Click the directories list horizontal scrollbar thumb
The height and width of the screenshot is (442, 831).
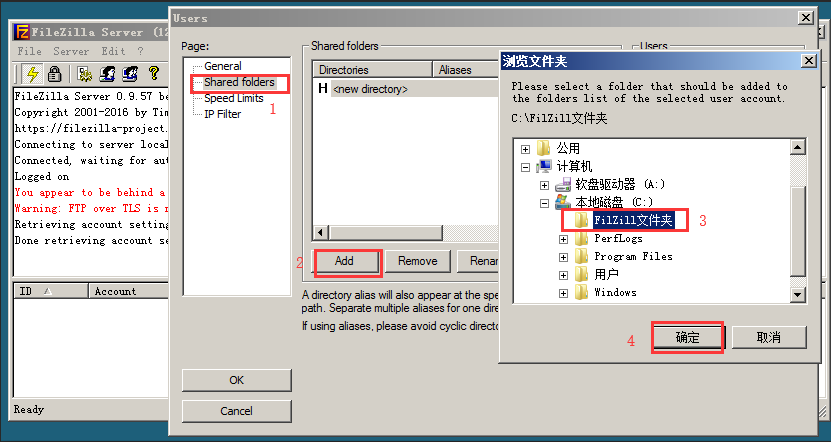coord(385,233)
